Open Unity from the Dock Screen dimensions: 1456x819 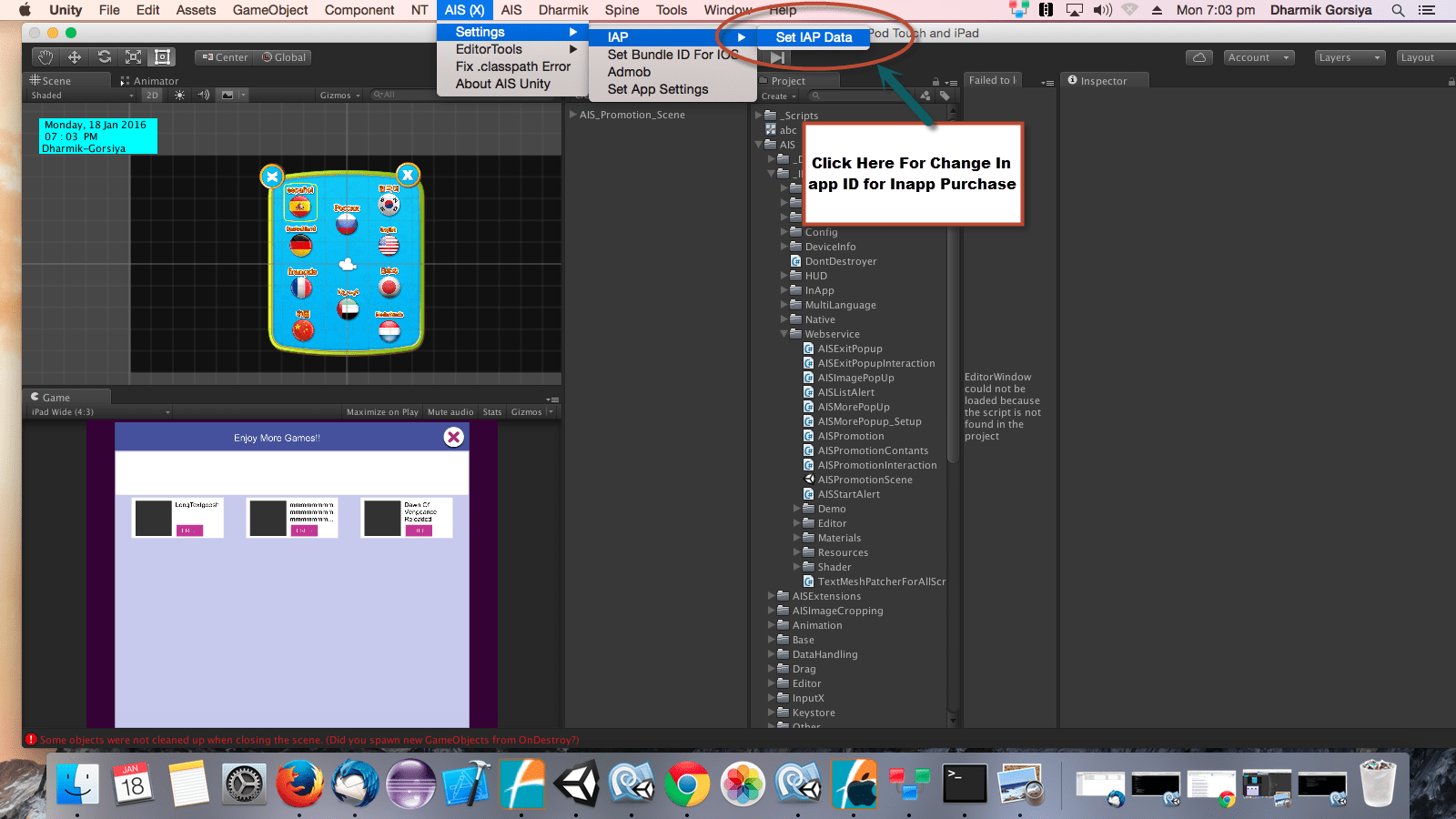[577, 784]
